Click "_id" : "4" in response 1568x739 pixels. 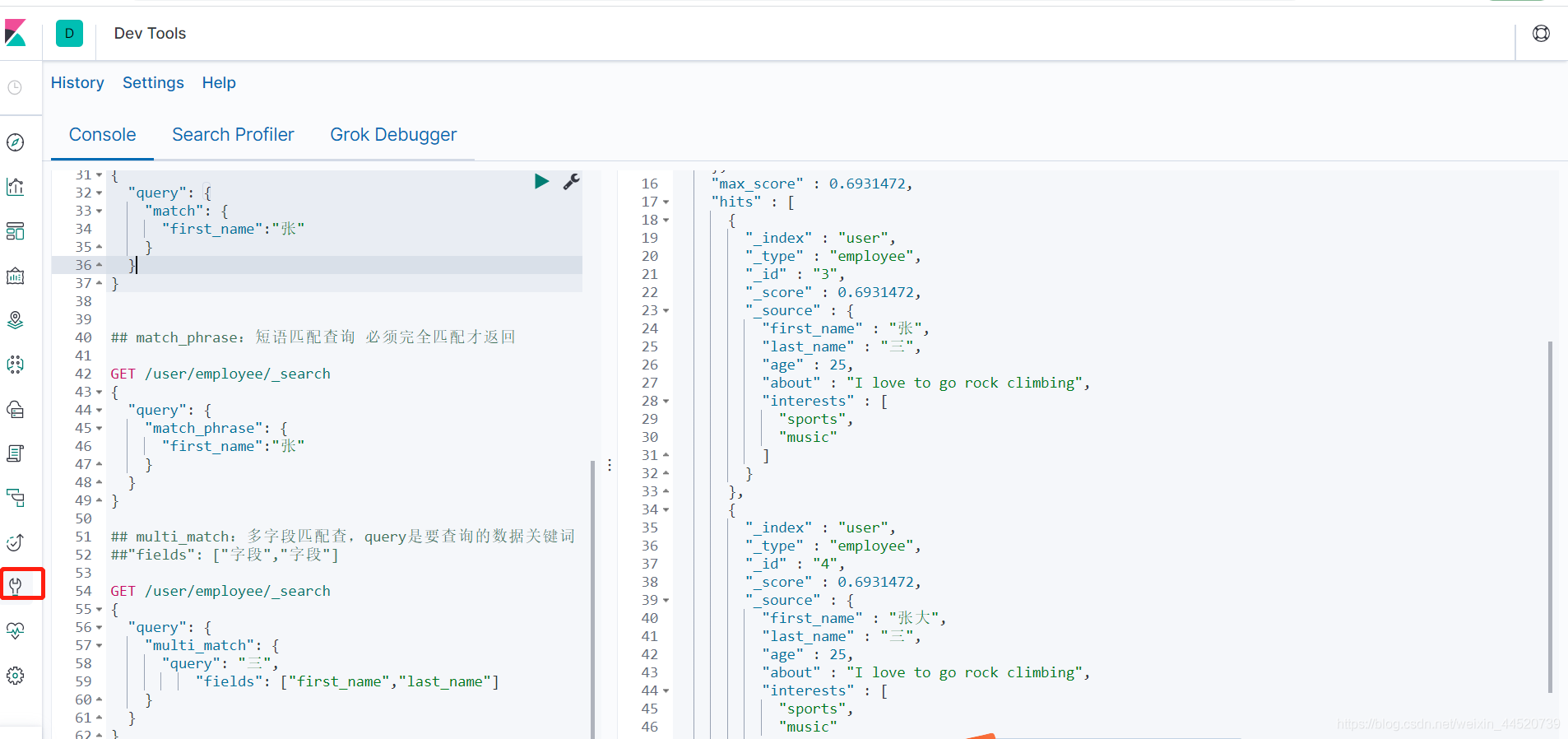point(793,565)
